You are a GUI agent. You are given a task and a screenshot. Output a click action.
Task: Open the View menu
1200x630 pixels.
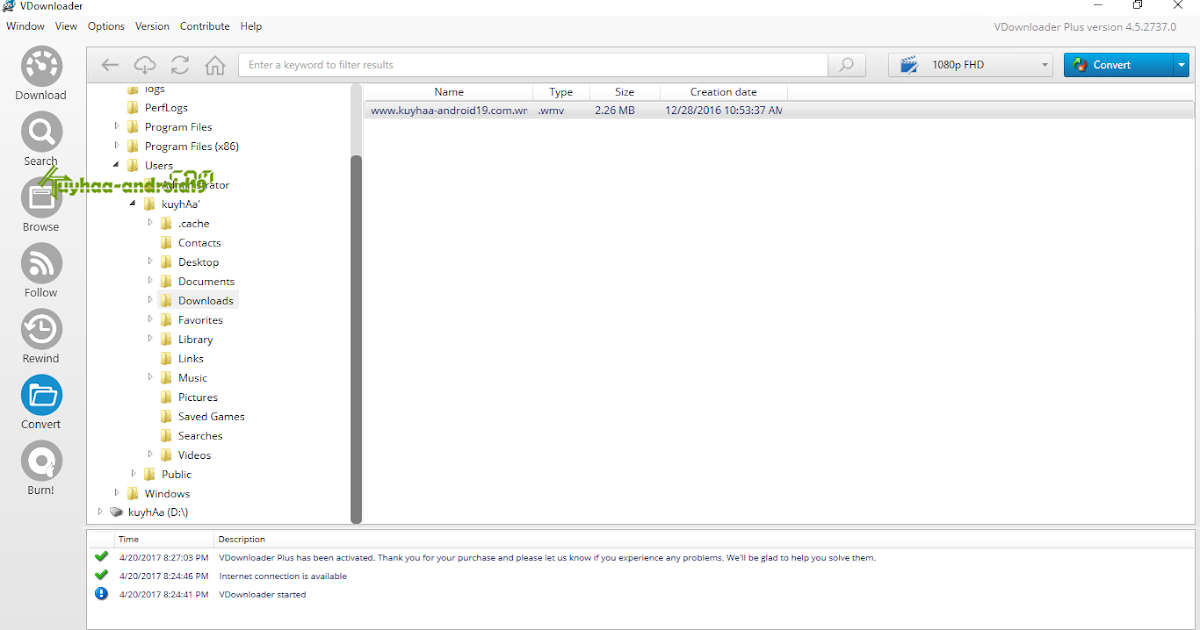click(66, 26)
